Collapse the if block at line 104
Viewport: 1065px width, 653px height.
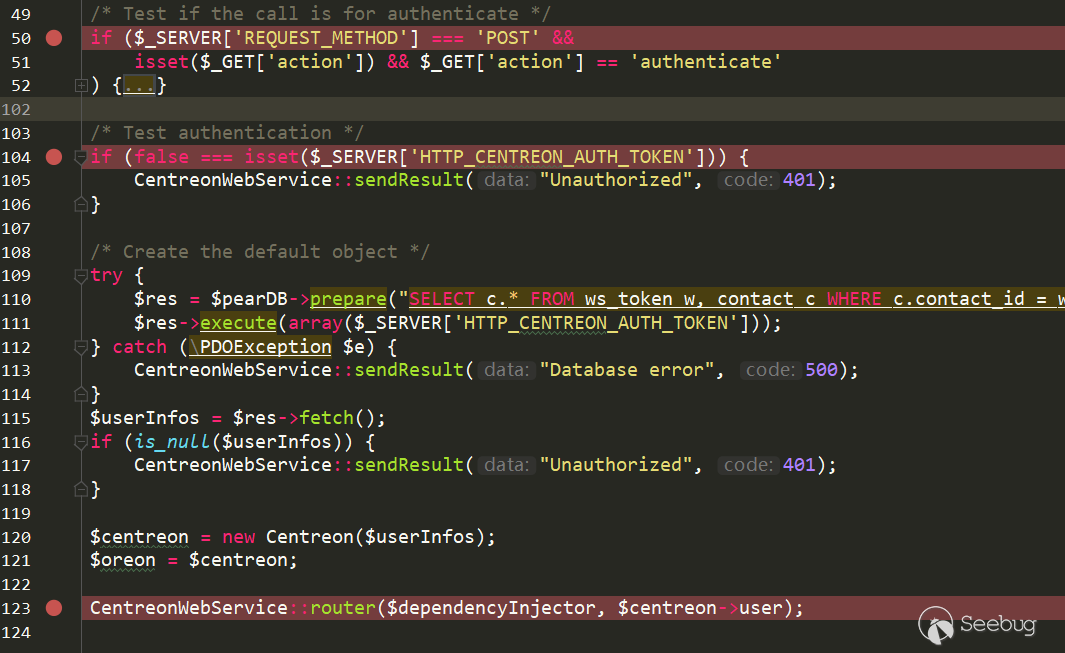(81, 157)
